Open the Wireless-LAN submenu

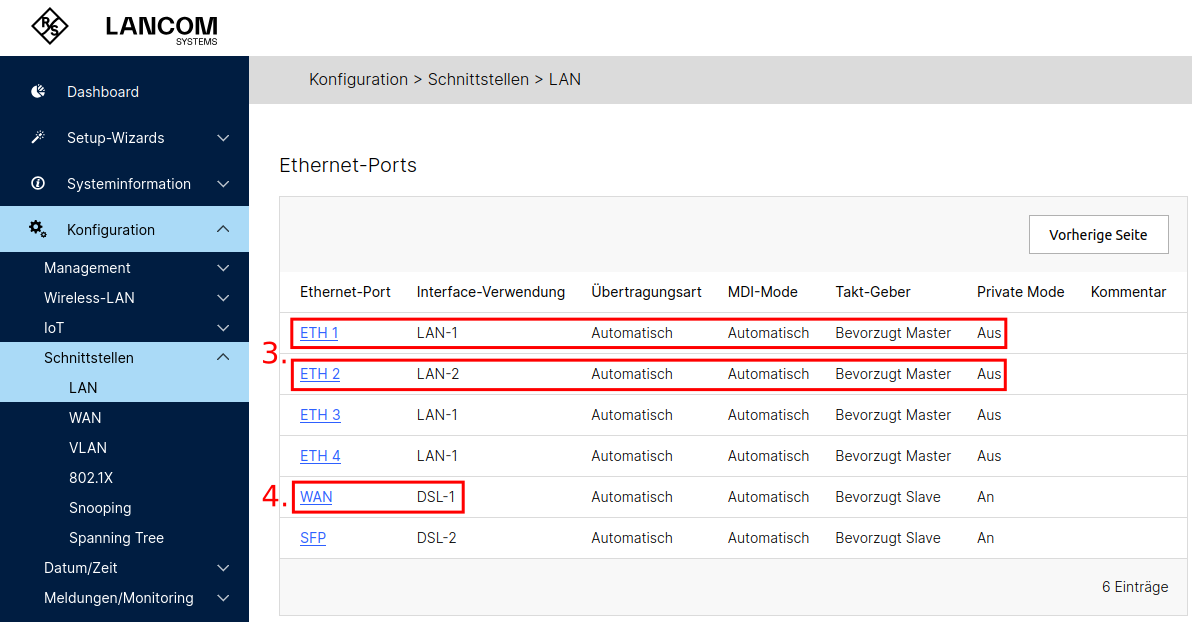[x=89, y=298]
